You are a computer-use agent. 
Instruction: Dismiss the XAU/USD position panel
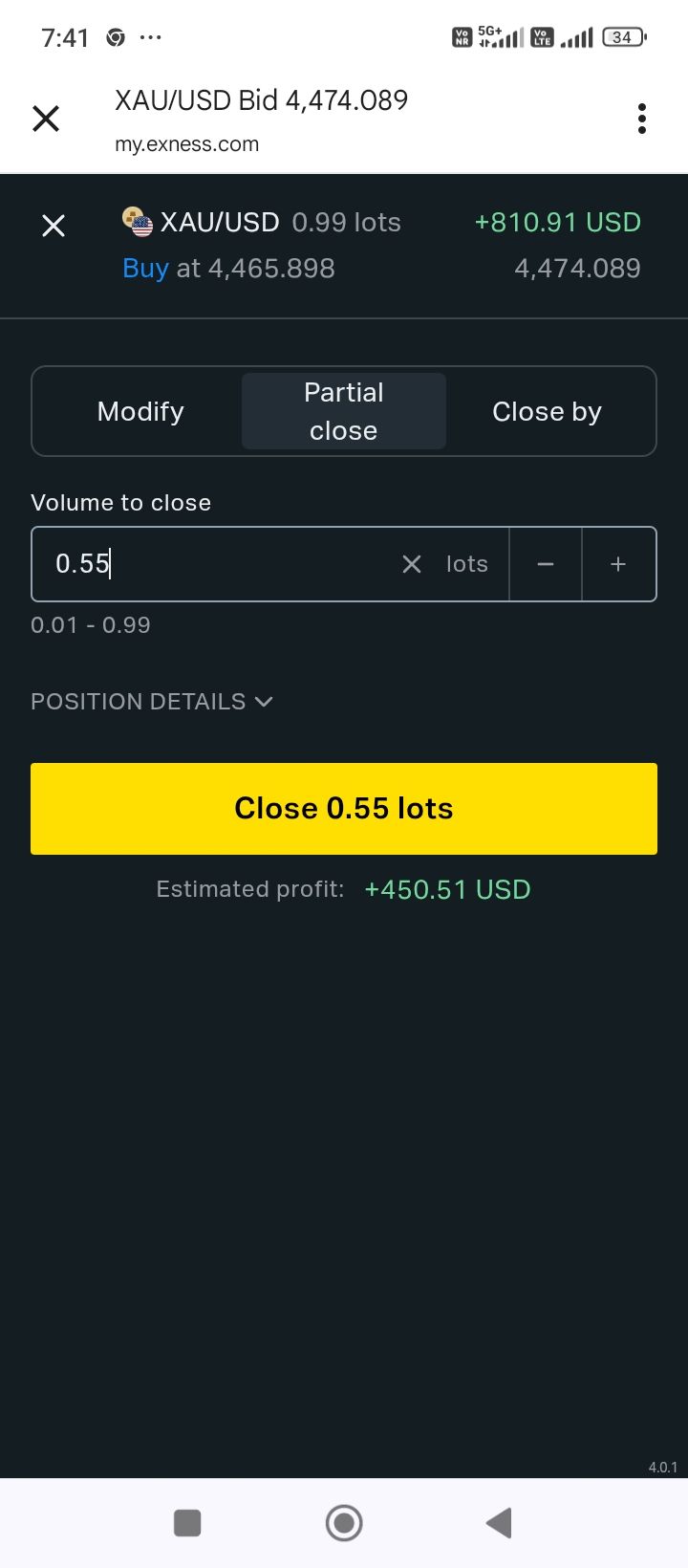pyautogui.click(x=54, y=226)
